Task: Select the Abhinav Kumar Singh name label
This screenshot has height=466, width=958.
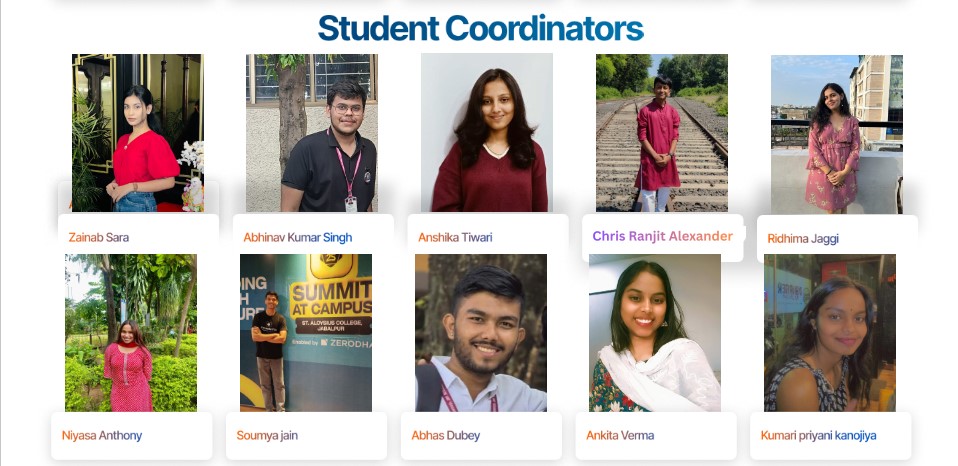Action: 297,238
